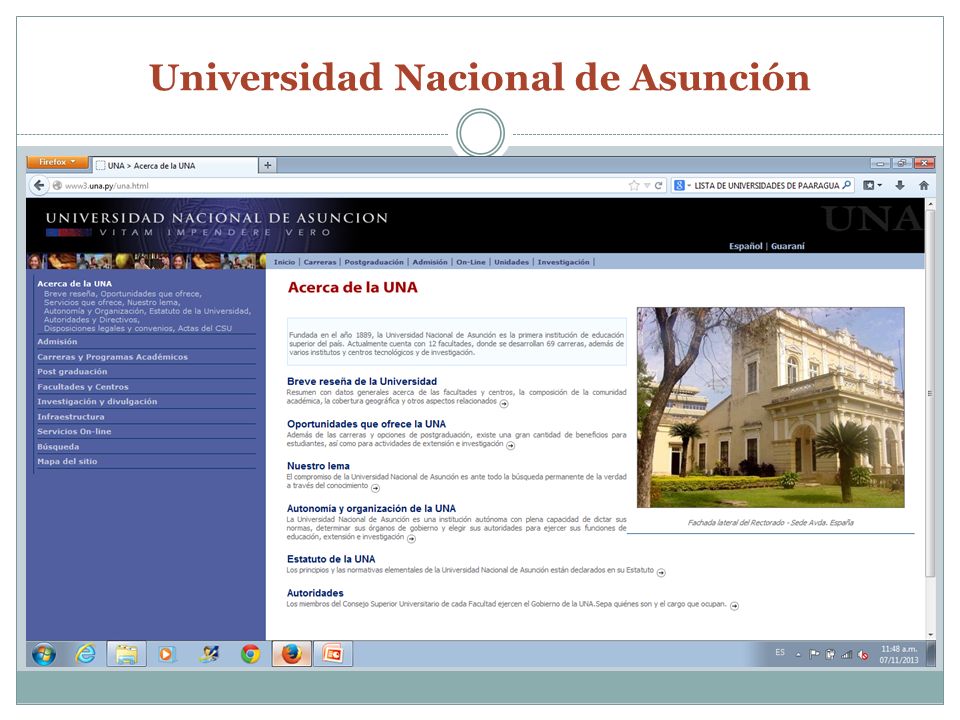
Task: Open the Autoridades heading link
Action: click(315, 593)
